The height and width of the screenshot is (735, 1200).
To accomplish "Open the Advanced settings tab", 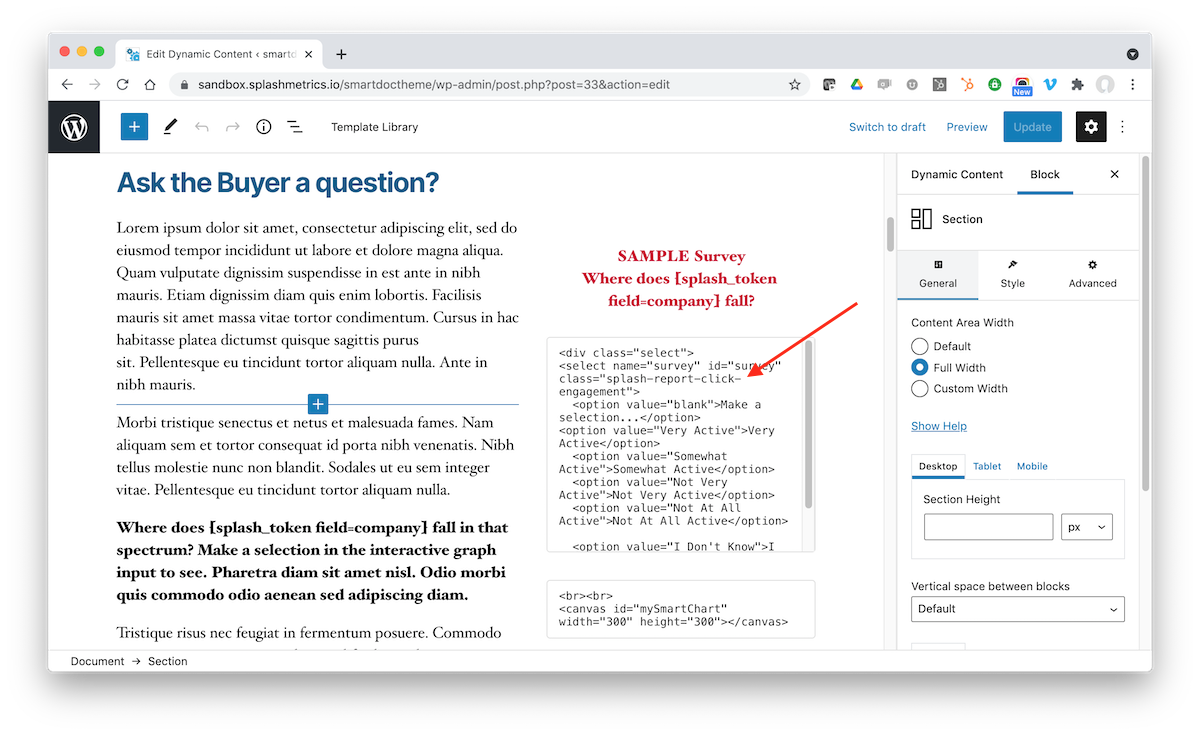I will click(x=1092, y=274).
